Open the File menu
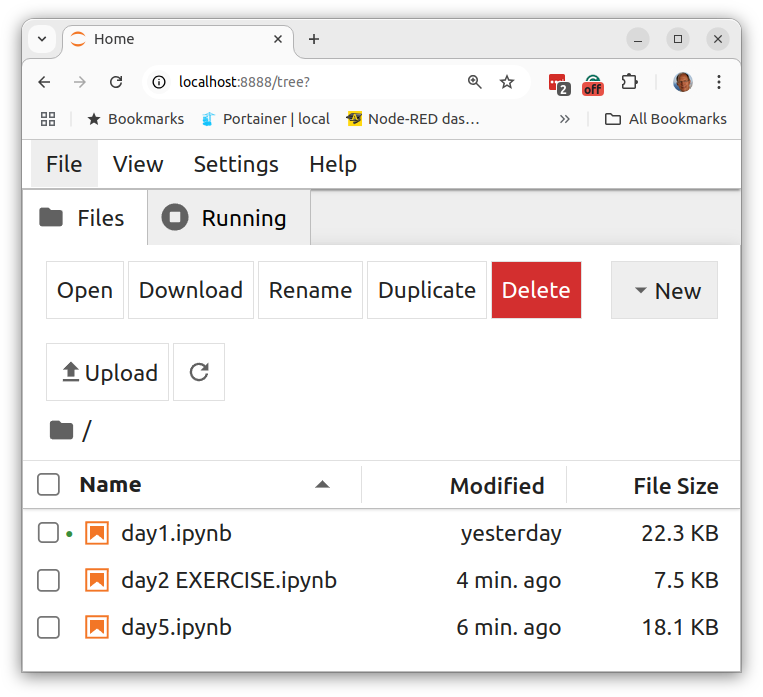 point(64,164)
